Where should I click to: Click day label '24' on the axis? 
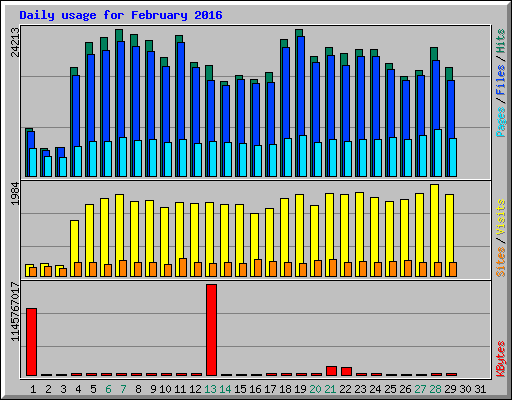(375, 389)
